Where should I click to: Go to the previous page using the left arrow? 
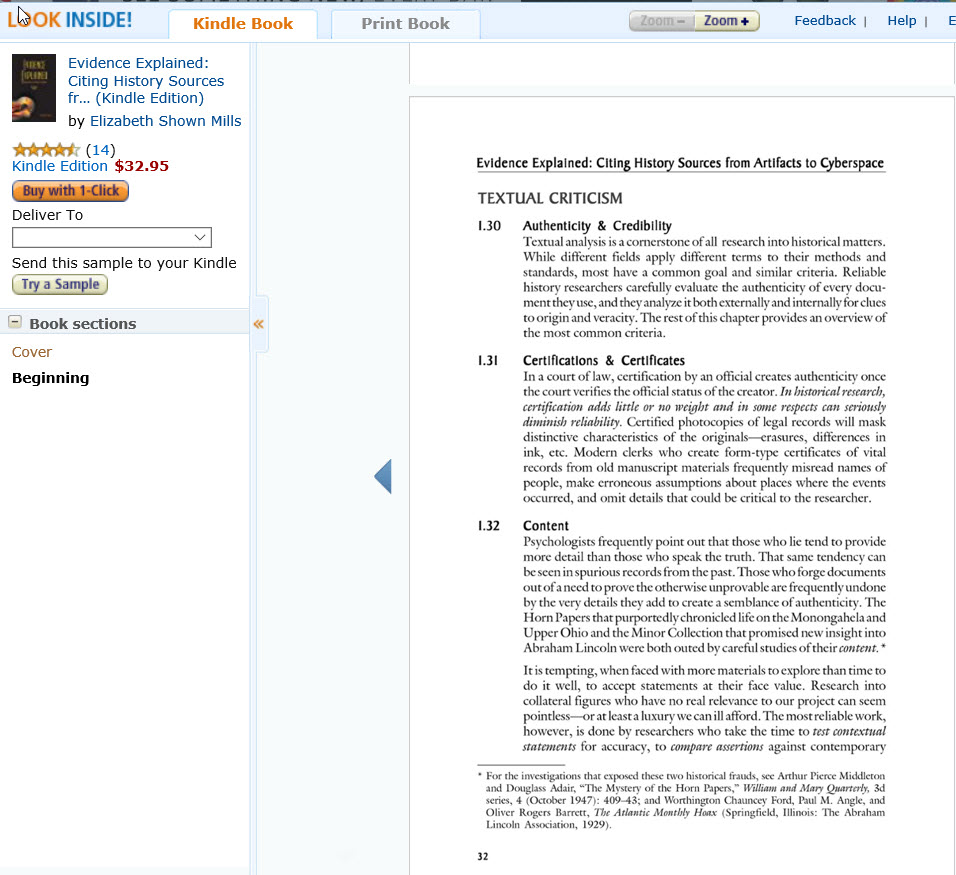(x=383, y=476)
